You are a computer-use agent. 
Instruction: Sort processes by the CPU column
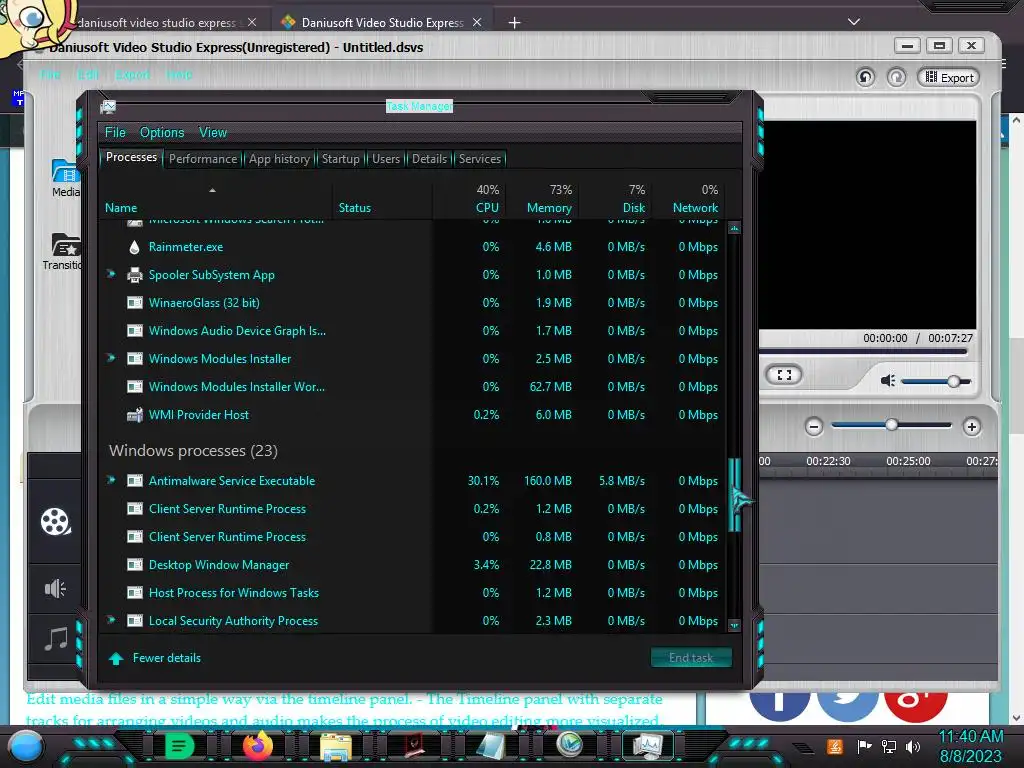pos(470,199)
